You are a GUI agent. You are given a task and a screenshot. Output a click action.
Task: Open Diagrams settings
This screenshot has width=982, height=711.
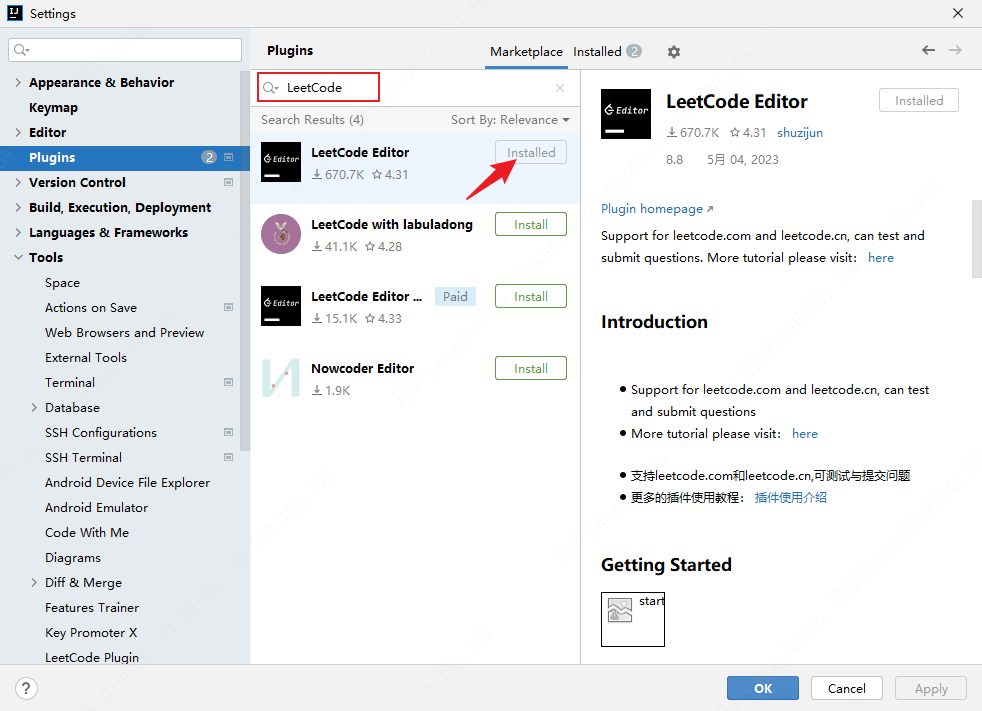[x=73, y=558]
